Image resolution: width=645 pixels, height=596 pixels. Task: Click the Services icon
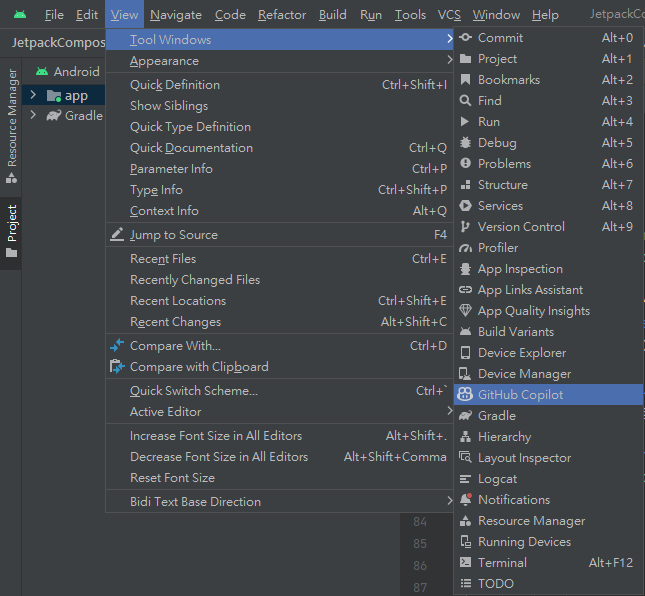[x=465, y=205]
